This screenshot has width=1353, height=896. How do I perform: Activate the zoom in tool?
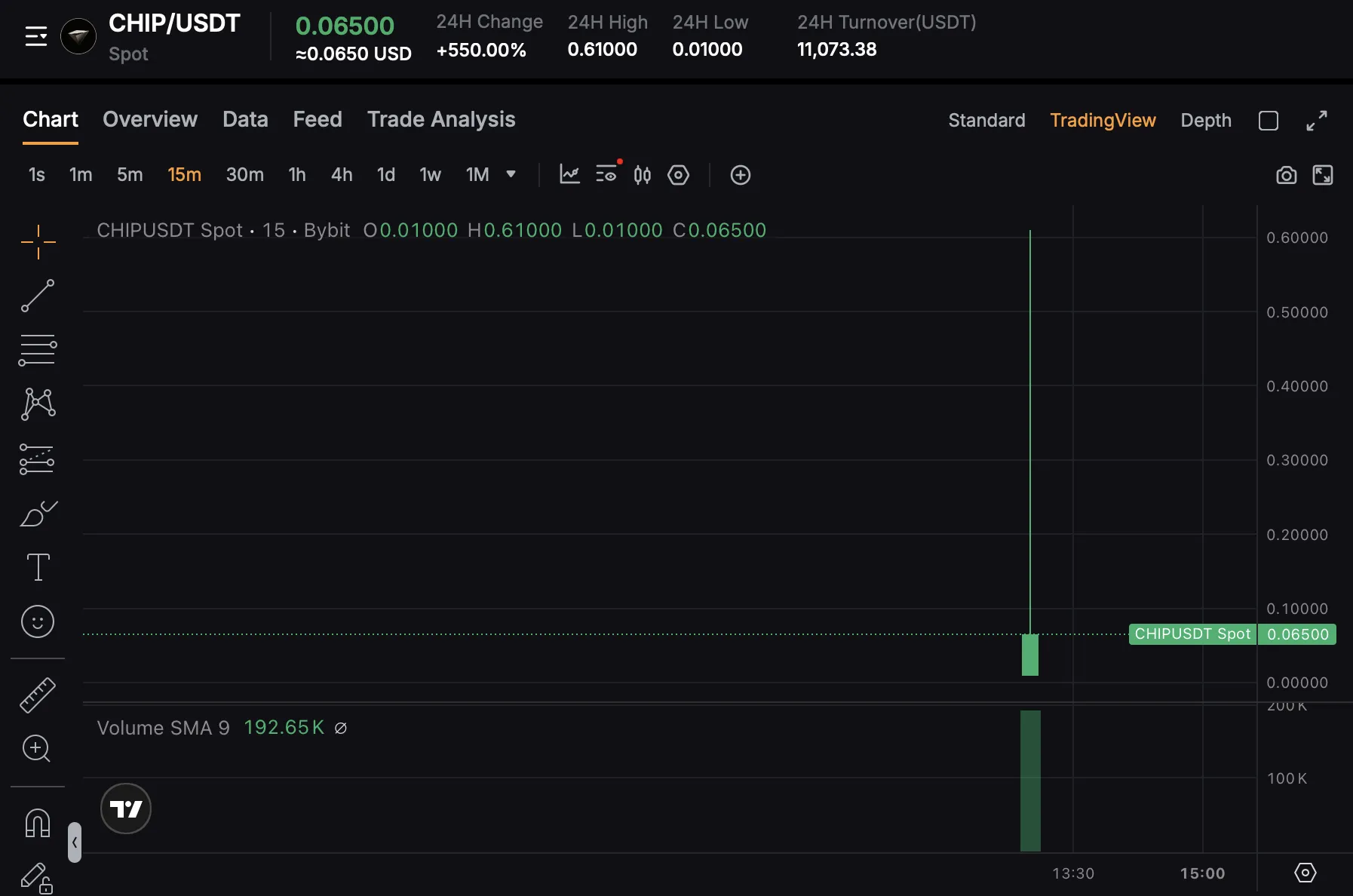36,748
